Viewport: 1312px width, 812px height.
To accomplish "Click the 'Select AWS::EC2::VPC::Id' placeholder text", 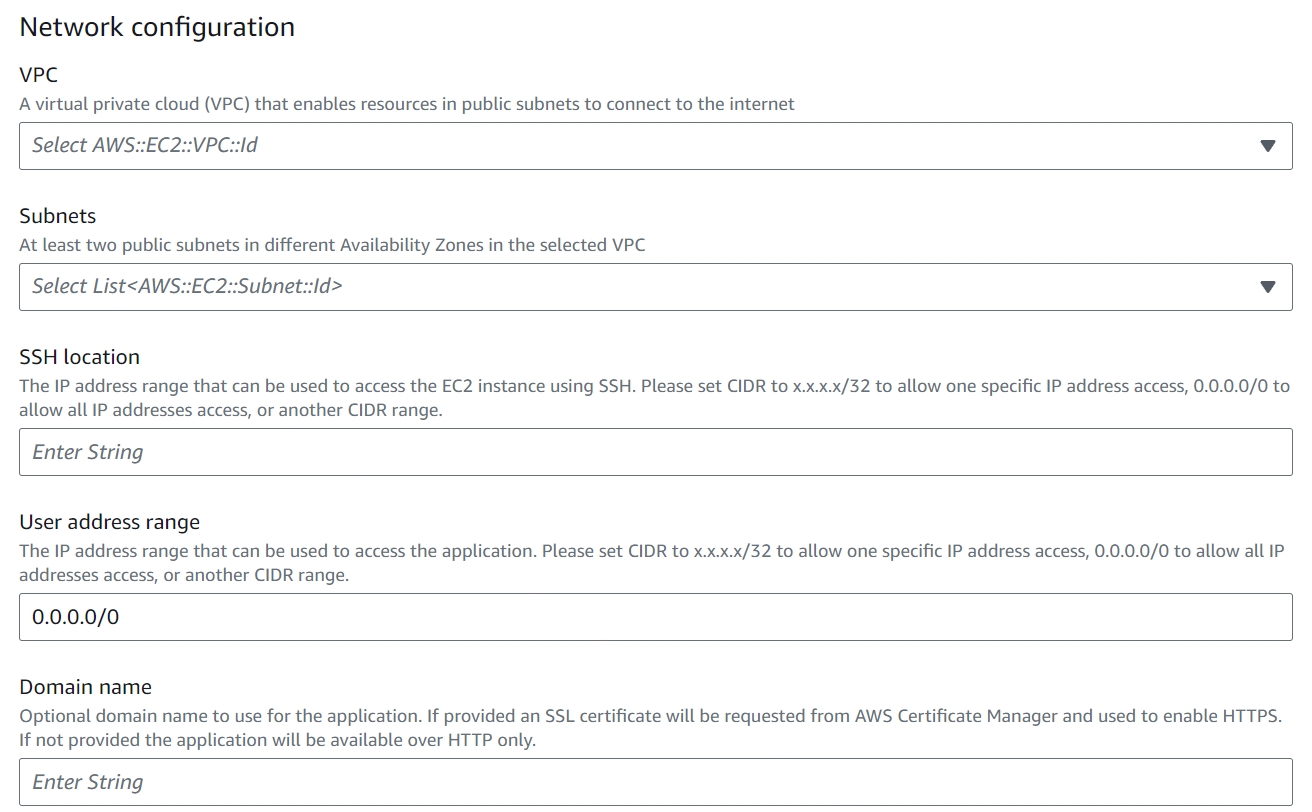I will pyautogui.click(x=145, y=146).
